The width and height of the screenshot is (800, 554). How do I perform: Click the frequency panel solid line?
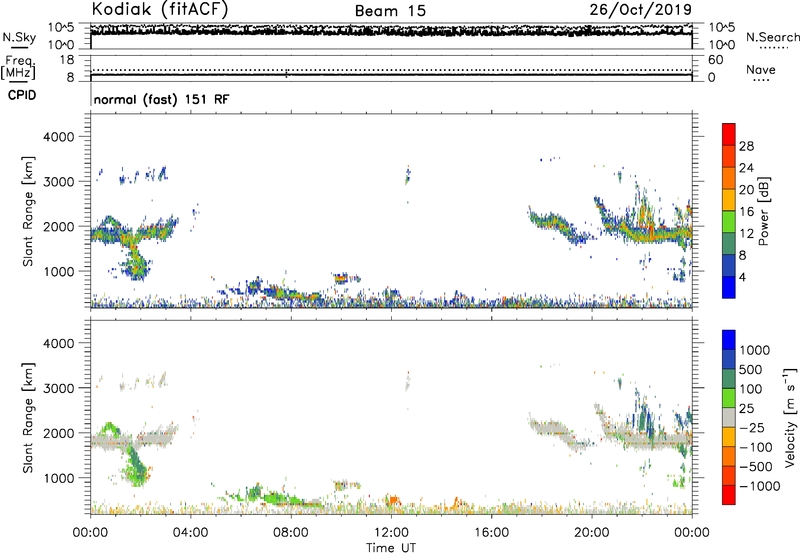click(x=391, y=75)
